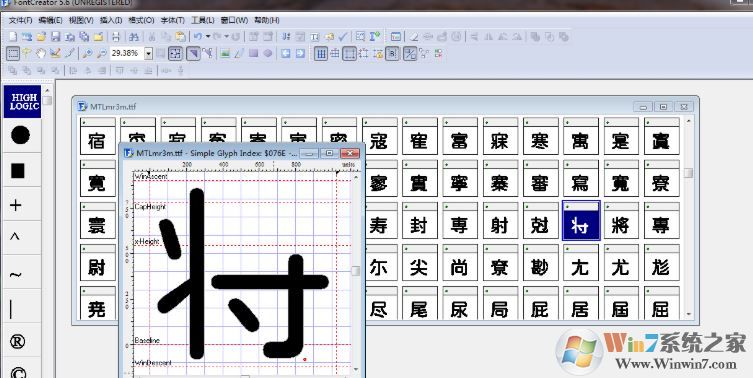Click the Eraser tool icon

coord(413,37)
